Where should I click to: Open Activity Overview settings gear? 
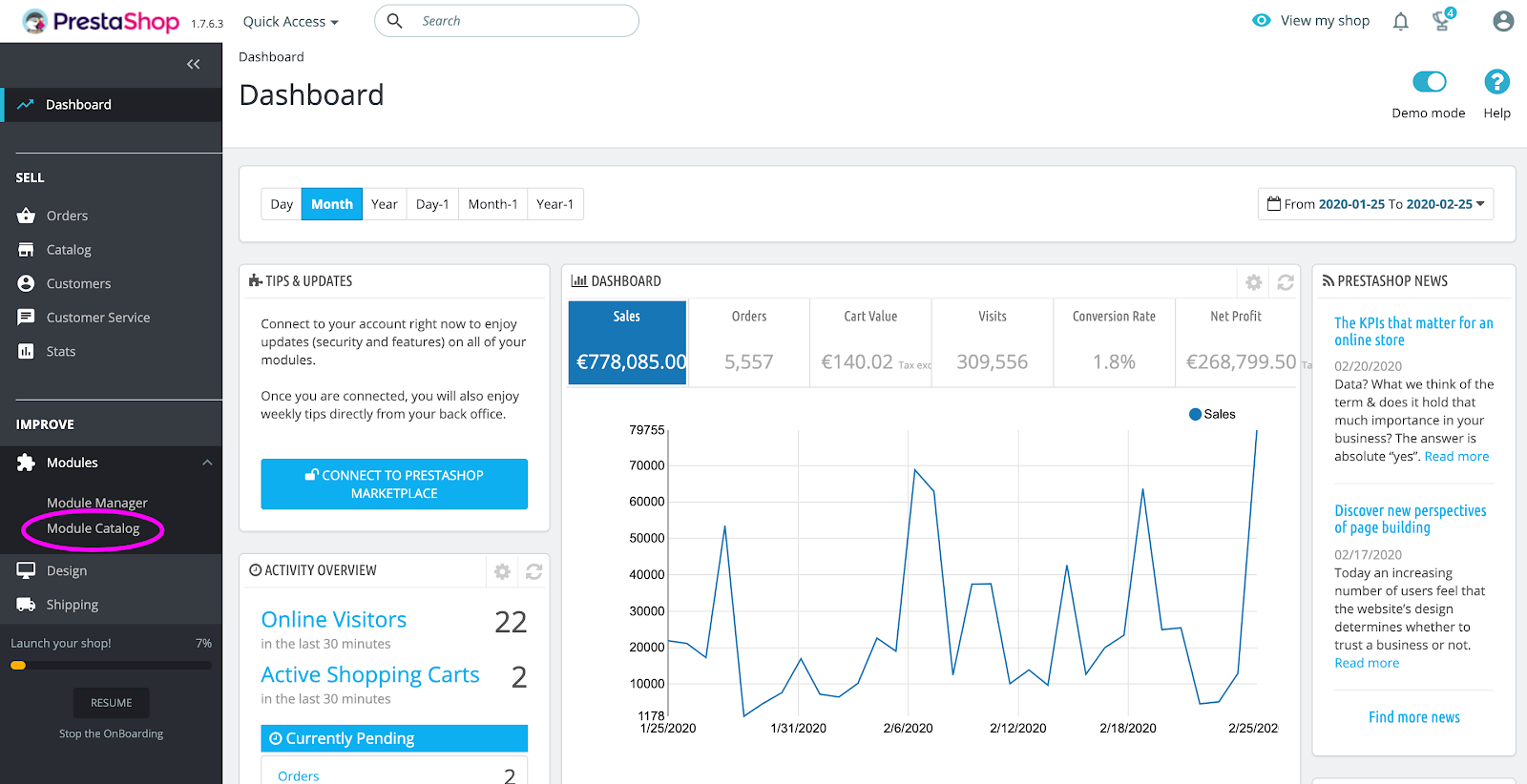(x=502, y=571)
